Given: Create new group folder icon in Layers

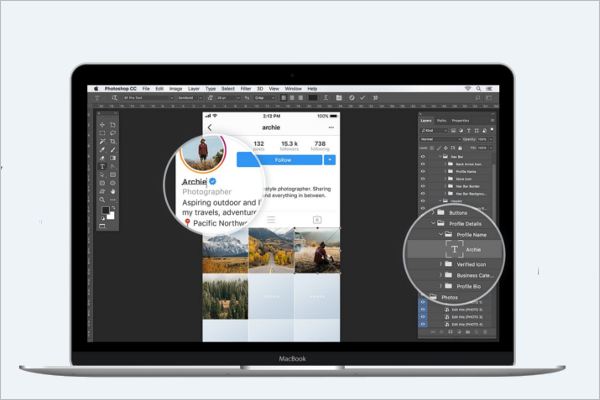Looking at the screenshot, I should 468,332.
